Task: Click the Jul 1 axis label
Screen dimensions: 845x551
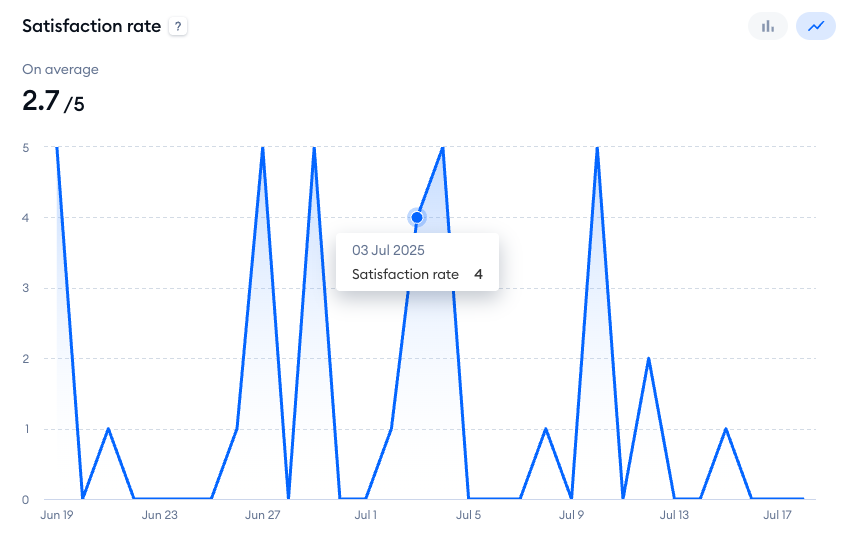Action: point(365,515)
